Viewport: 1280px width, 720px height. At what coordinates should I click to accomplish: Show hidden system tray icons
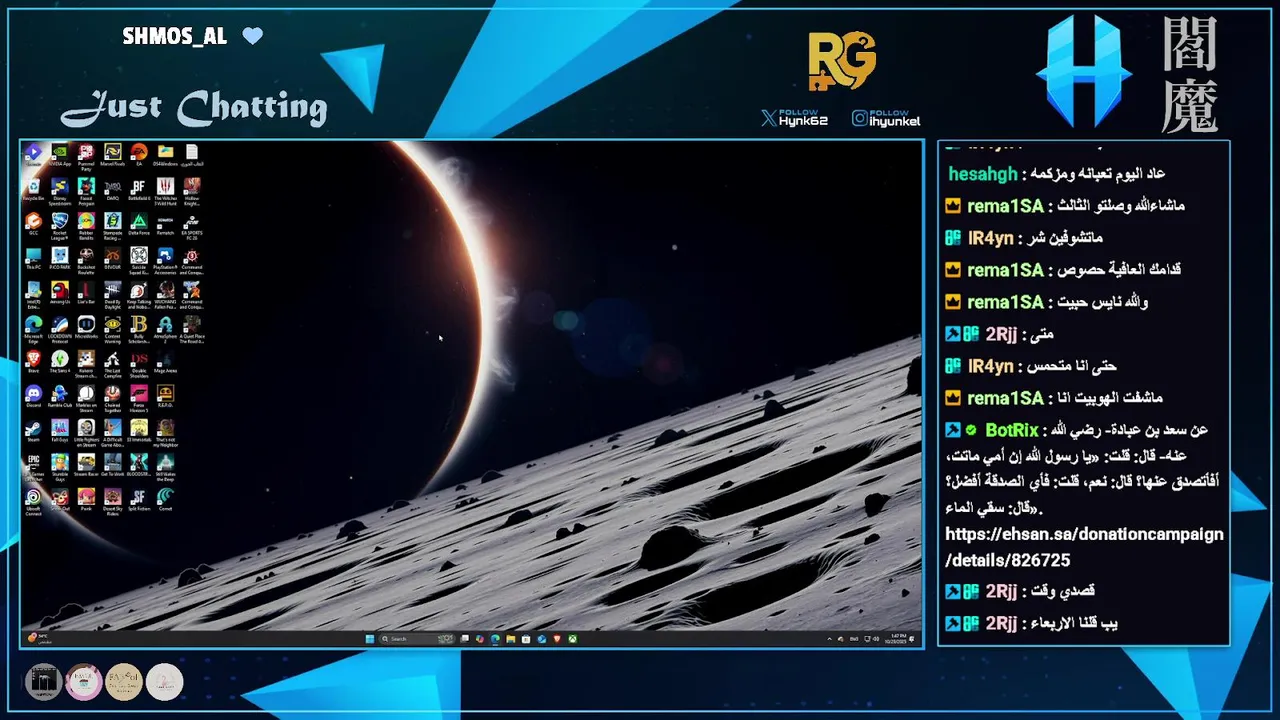(x=829, y=639)
